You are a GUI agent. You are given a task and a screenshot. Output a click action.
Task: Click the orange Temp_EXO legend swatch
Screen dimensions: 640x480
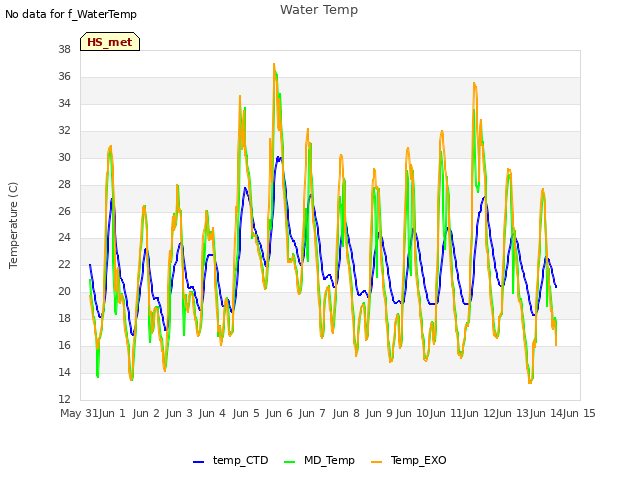(x=376, y=462)
